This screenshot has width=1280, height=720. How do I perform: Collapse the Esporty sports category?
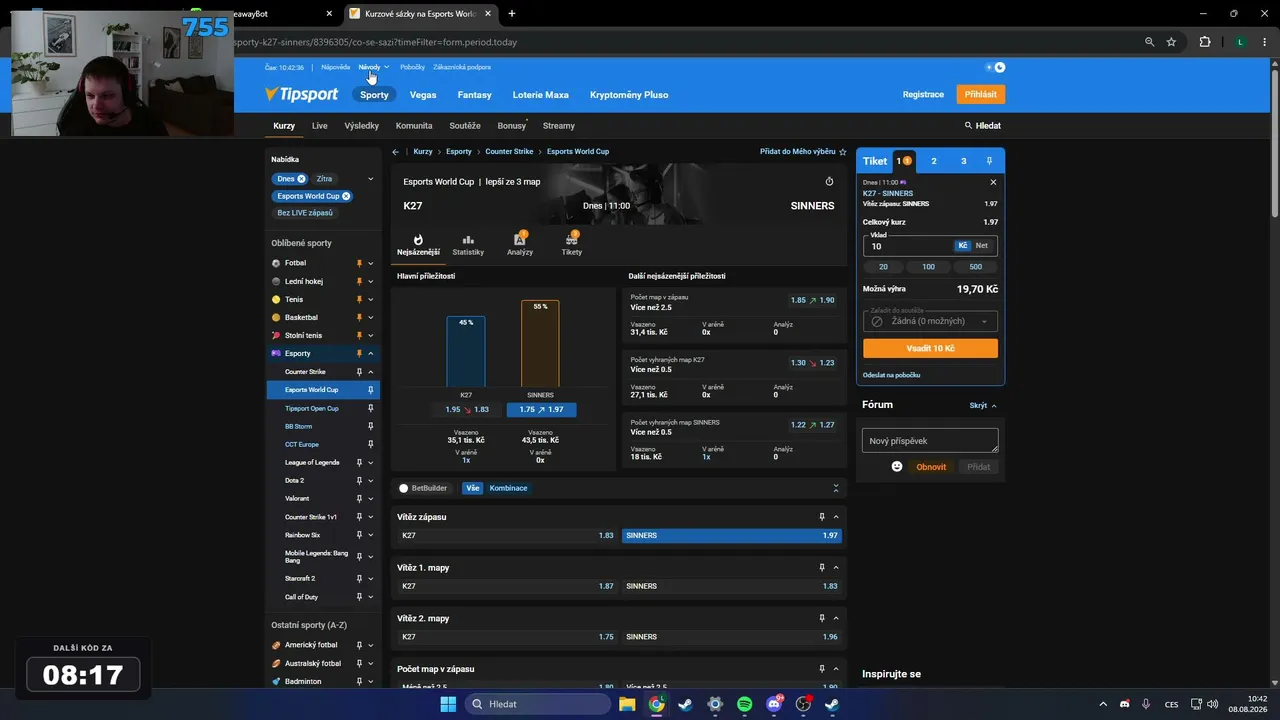click(x=371, y=353)
